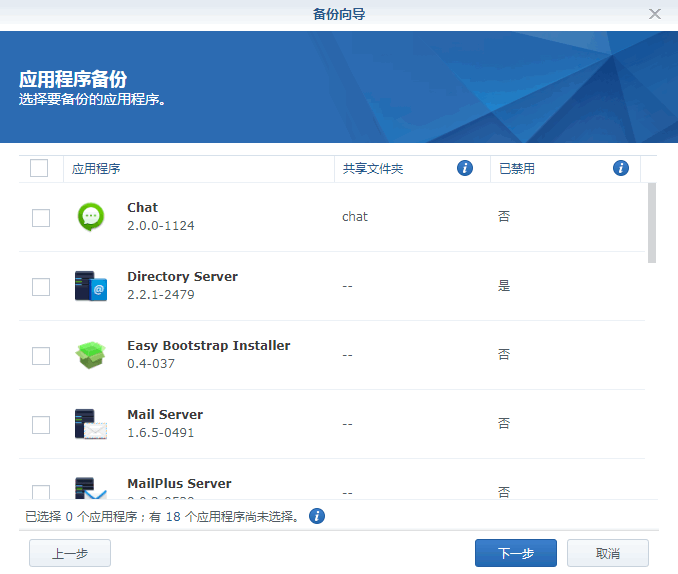Click the 备份向导 window title
Image resolution: width=678 pixels, height=574 pixels.
[x=339, y=14]
